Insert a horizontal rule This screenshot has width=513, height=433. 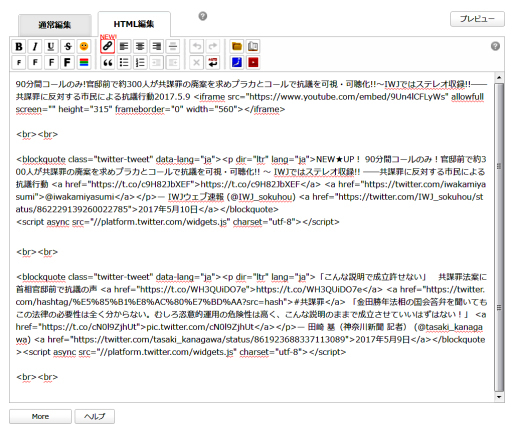[x=173, y=46]
